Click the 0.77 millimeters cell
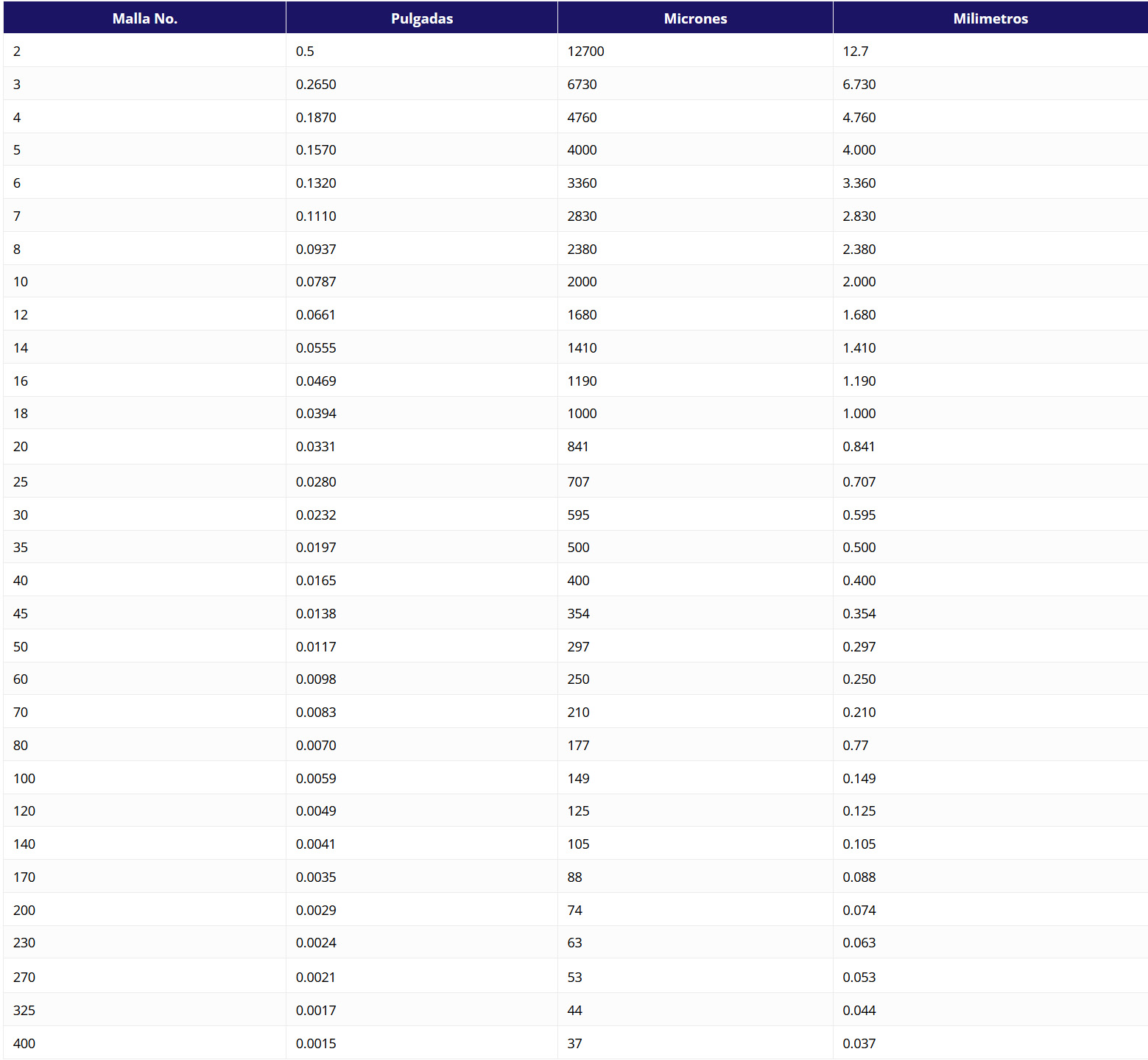 pos(855,746)
